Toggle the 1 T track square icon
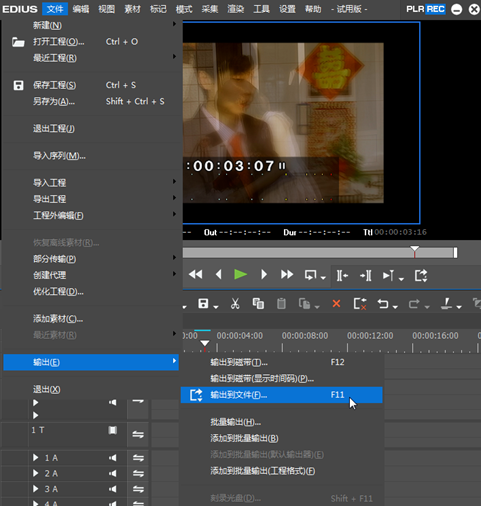481x506 pixels. pyautogui.click(x=113, y=430)
